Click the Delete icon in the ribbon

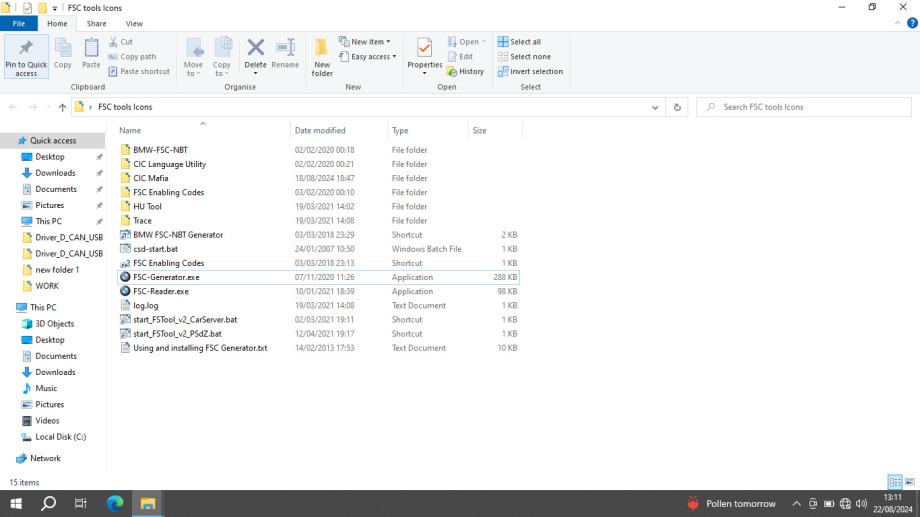255,56
